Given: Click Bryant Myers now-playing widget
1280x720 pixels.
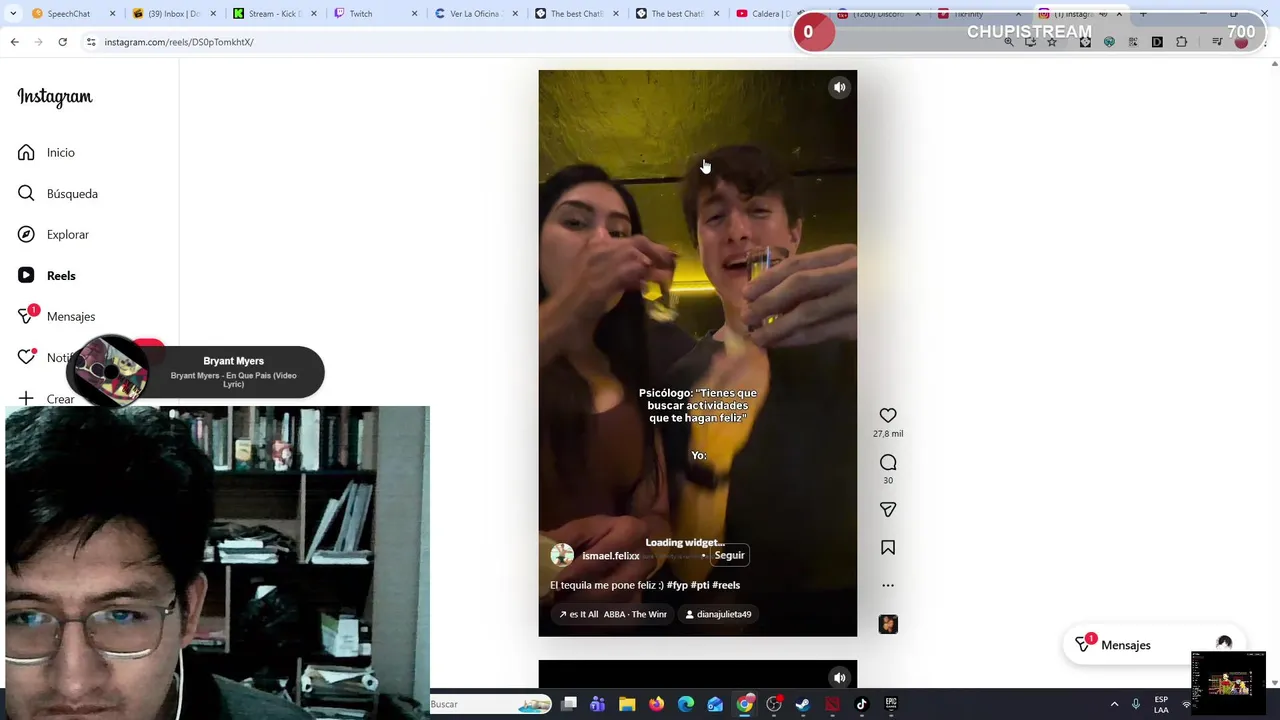Looking at the screenshot, I should [196, 372].
